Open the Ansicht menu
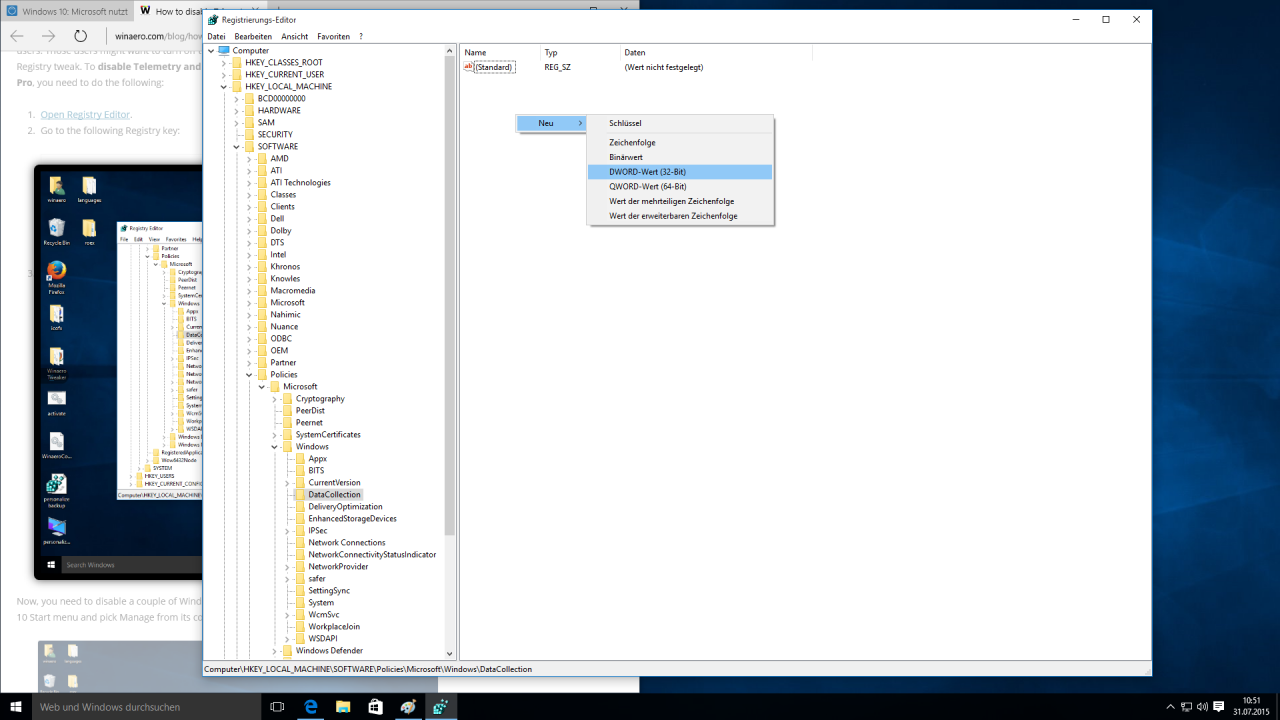The image size is (1280, 720). 295,36
